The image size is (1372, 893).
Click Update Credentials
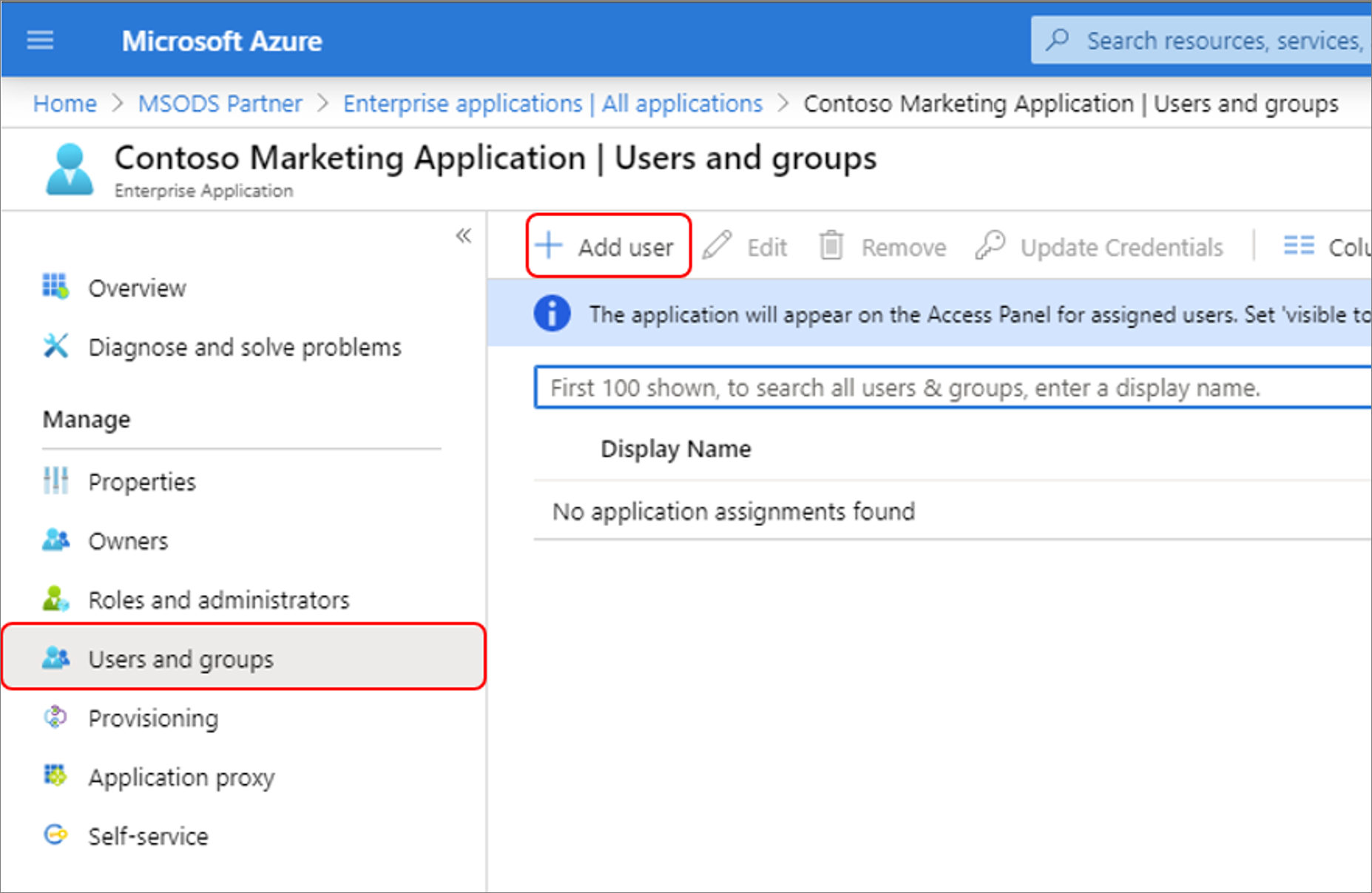1099,246
